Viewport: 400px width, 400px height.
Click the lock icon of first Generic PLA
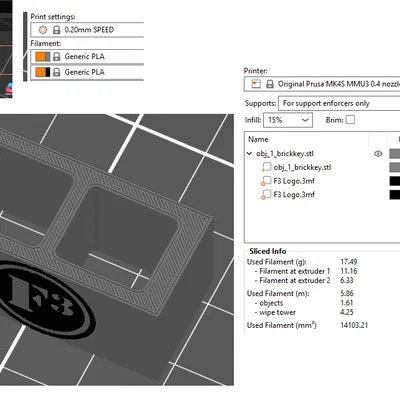[x=57, y=56]
